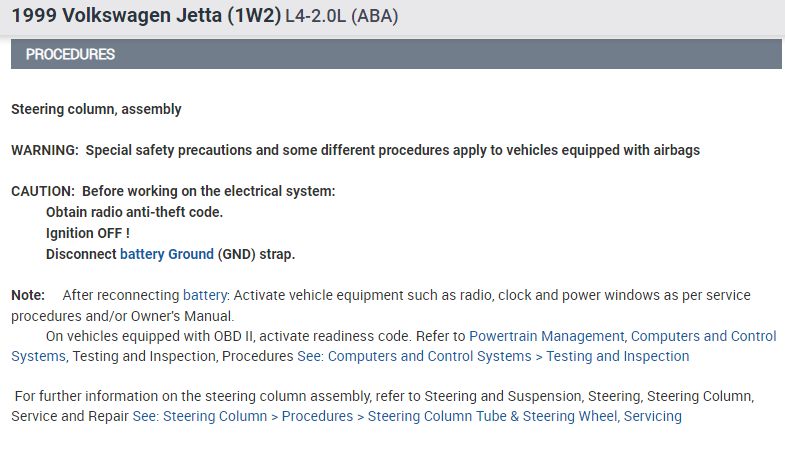Click the PROCEDURES section header bar

[x=396, y=54]
